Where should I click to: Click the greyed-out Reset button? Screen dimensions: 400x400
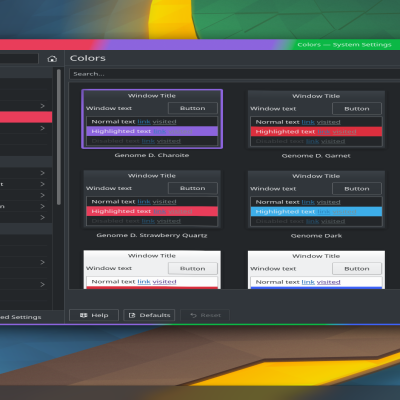[x=205, y=315]
